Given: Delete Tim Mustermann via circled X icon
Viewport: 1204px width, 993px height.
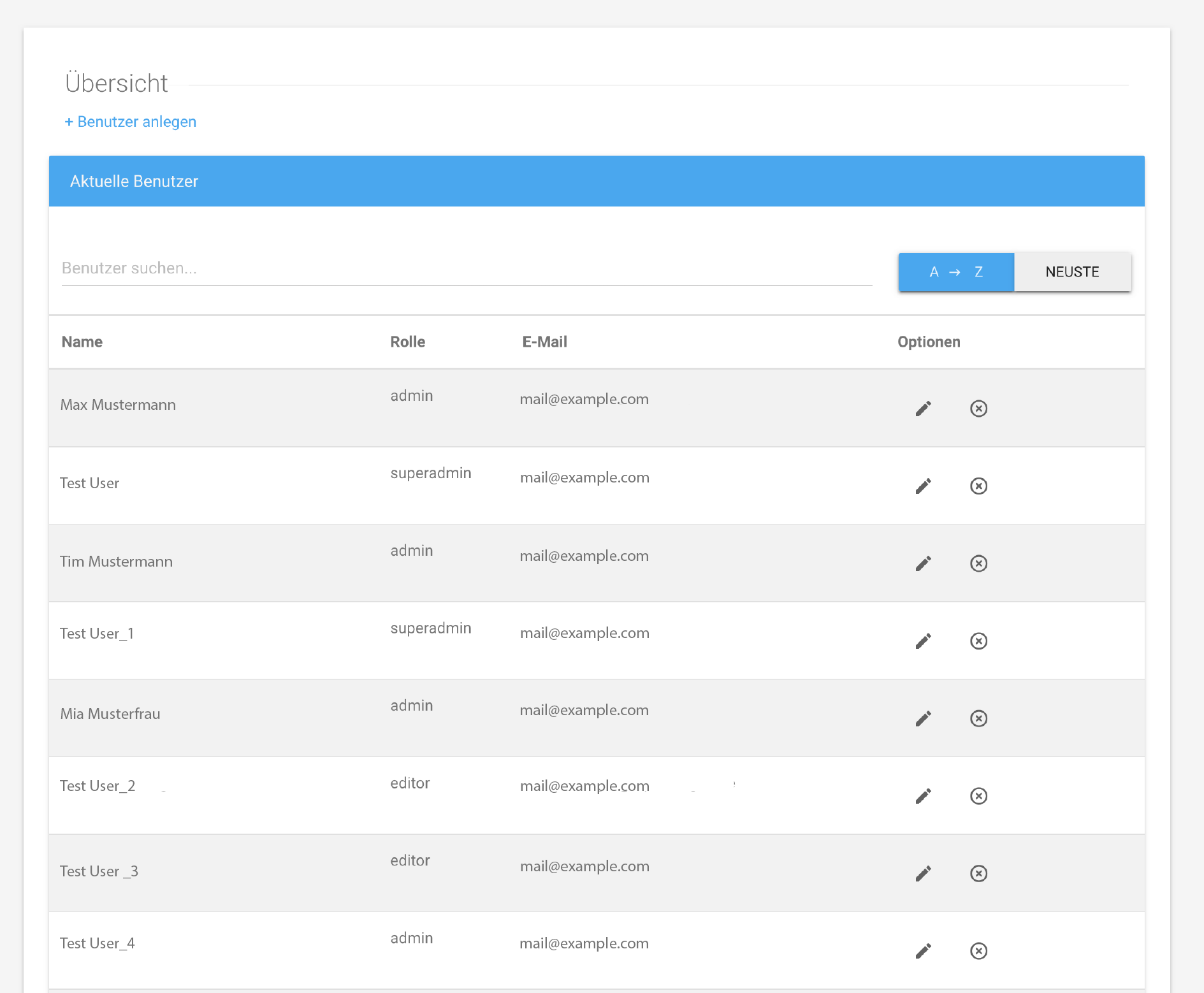Looking at the screenshot, I should click(x=978, y=563).
